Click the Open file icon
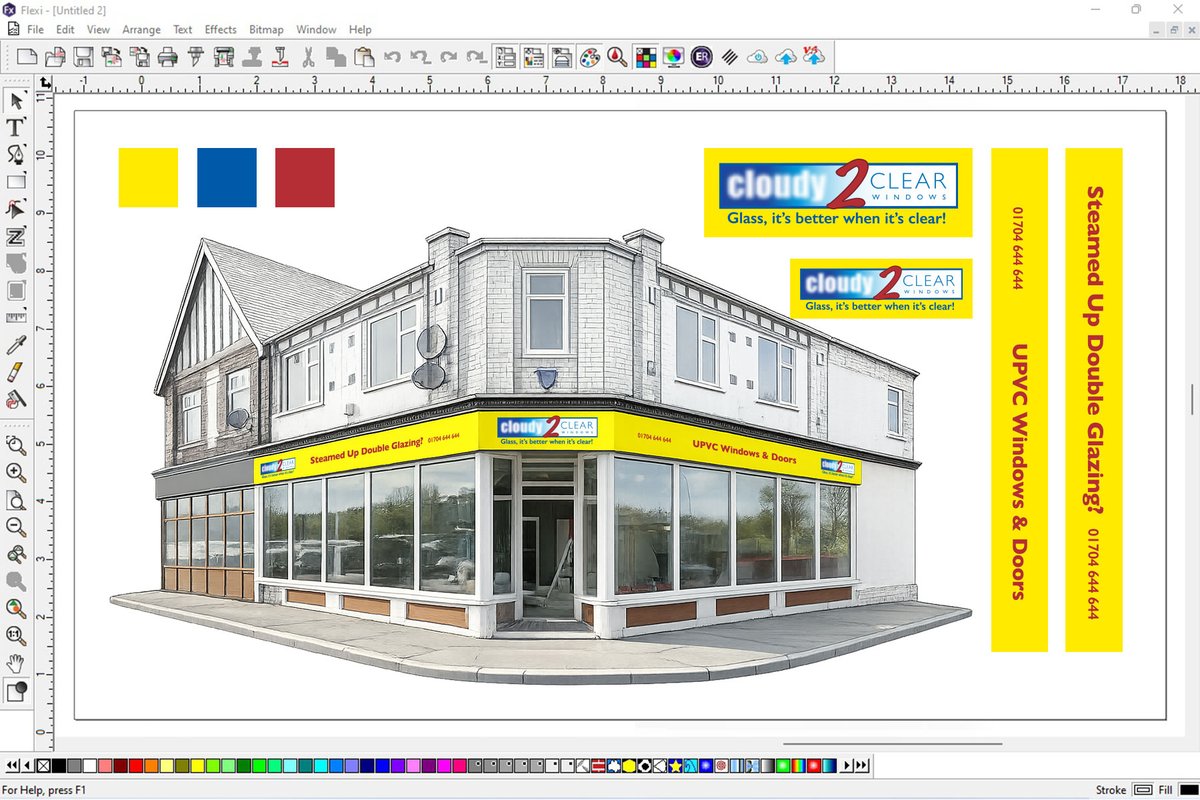The image size is (1200, 800). click(57, 56)
